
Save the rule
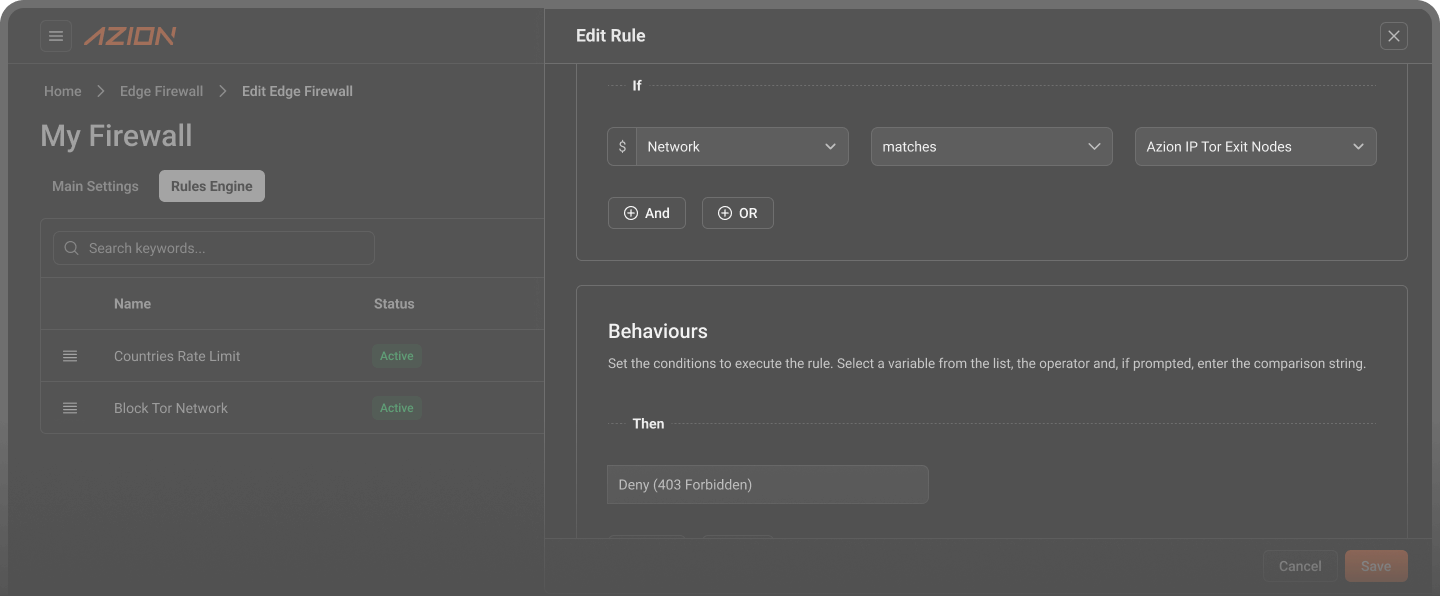pyautogui.click(x=1376, y=566)
